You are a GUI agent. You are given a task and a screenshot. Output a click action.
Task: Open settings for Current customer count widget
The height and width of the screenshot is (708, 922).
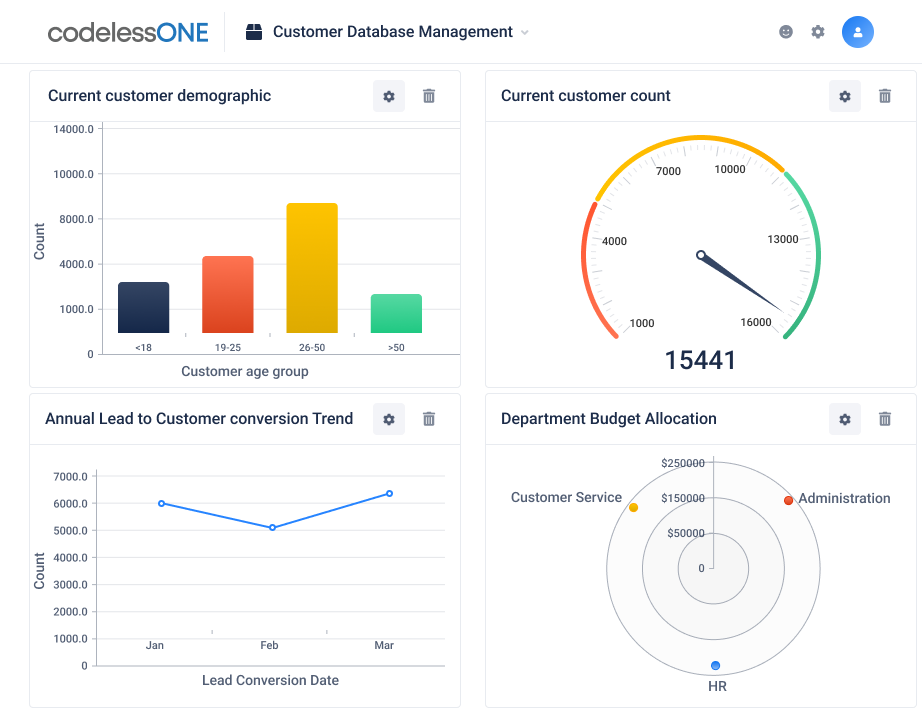point(845,96)
